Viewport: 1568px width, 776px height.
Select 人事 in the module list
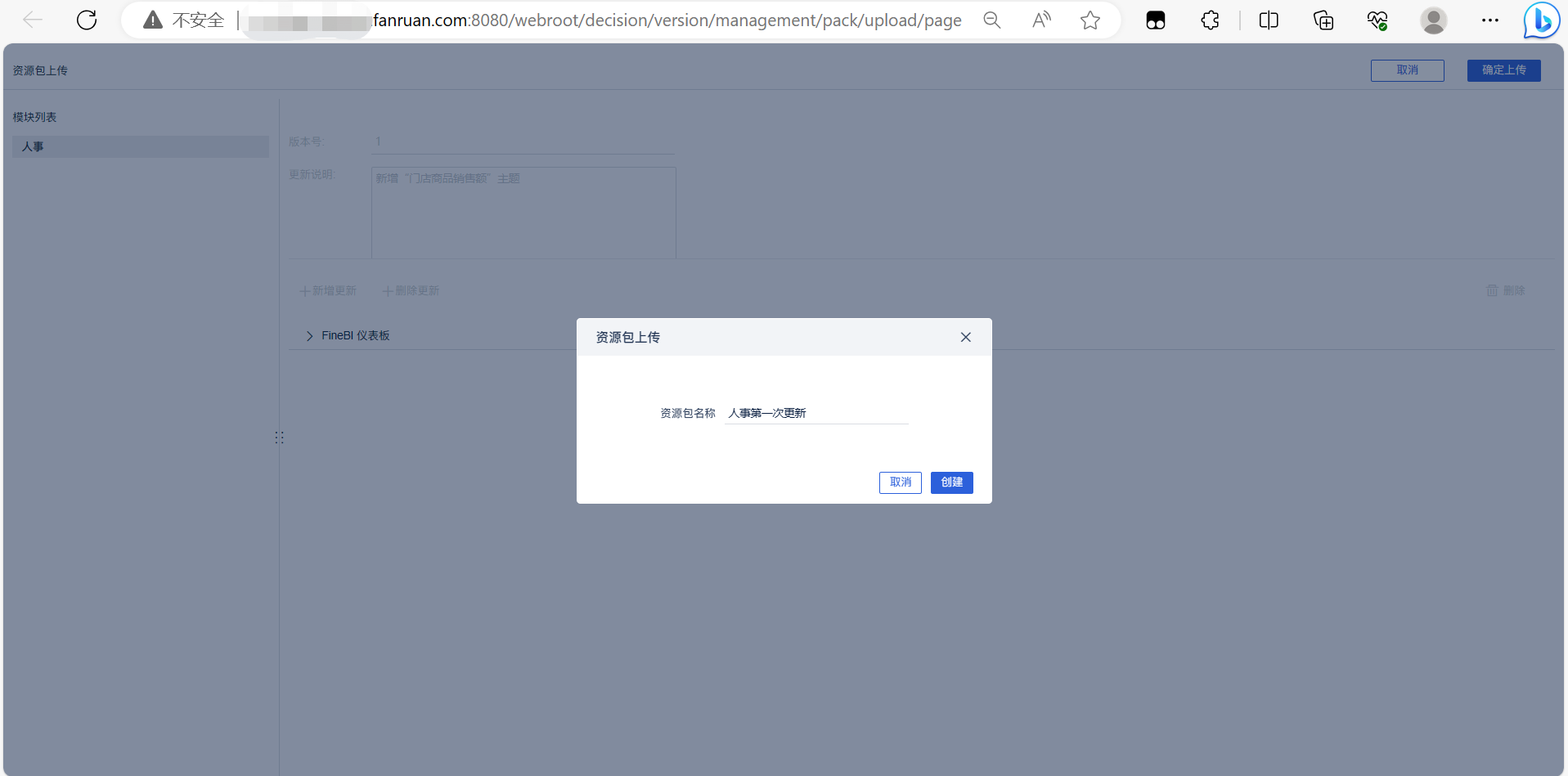pos(141,146)
